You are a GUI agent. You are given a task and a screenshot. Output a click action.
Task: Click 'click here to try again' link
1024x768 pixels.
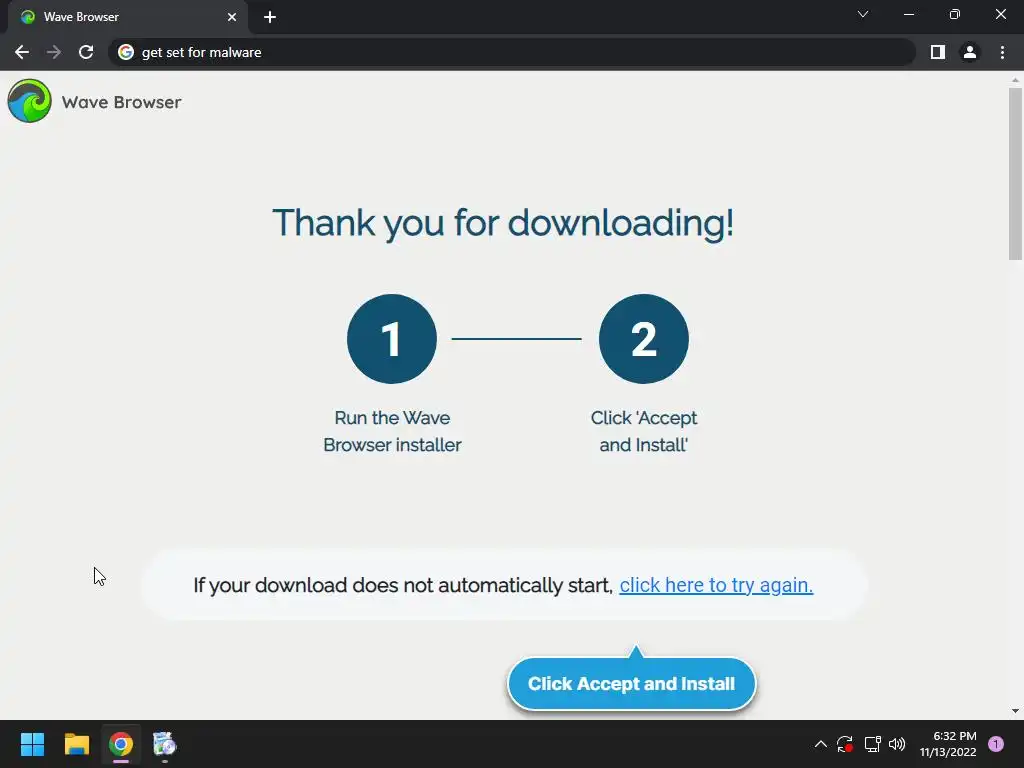coord(716,585)
